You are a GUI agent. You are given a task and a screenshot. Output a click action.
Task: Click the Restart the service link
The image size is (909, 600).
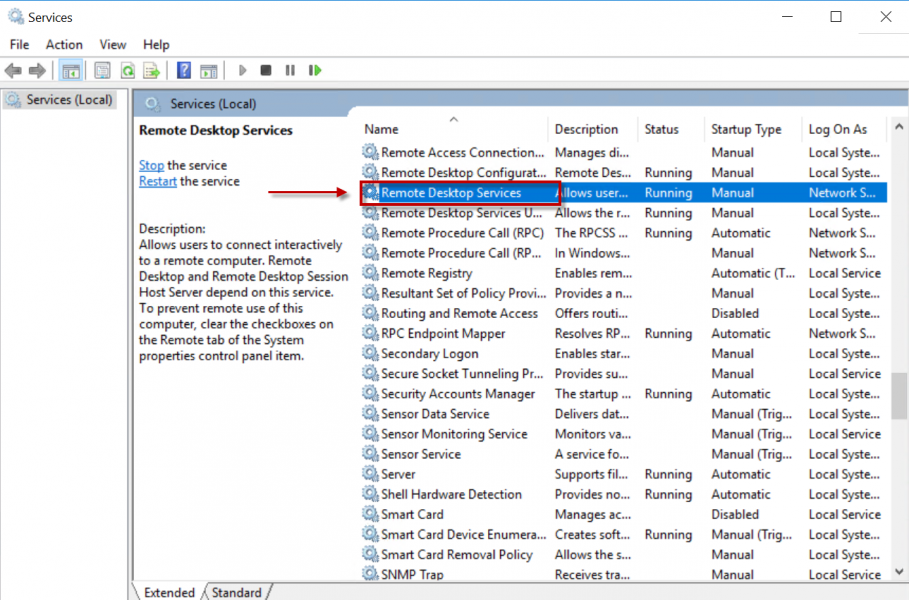(158, 181)
